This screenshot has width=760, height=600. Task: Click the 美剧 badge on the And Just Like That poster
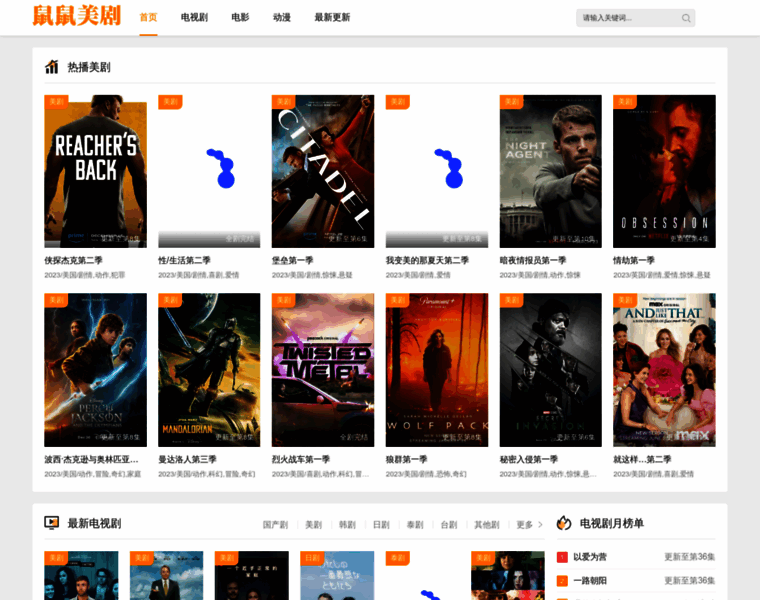click(x=625, y=300)
